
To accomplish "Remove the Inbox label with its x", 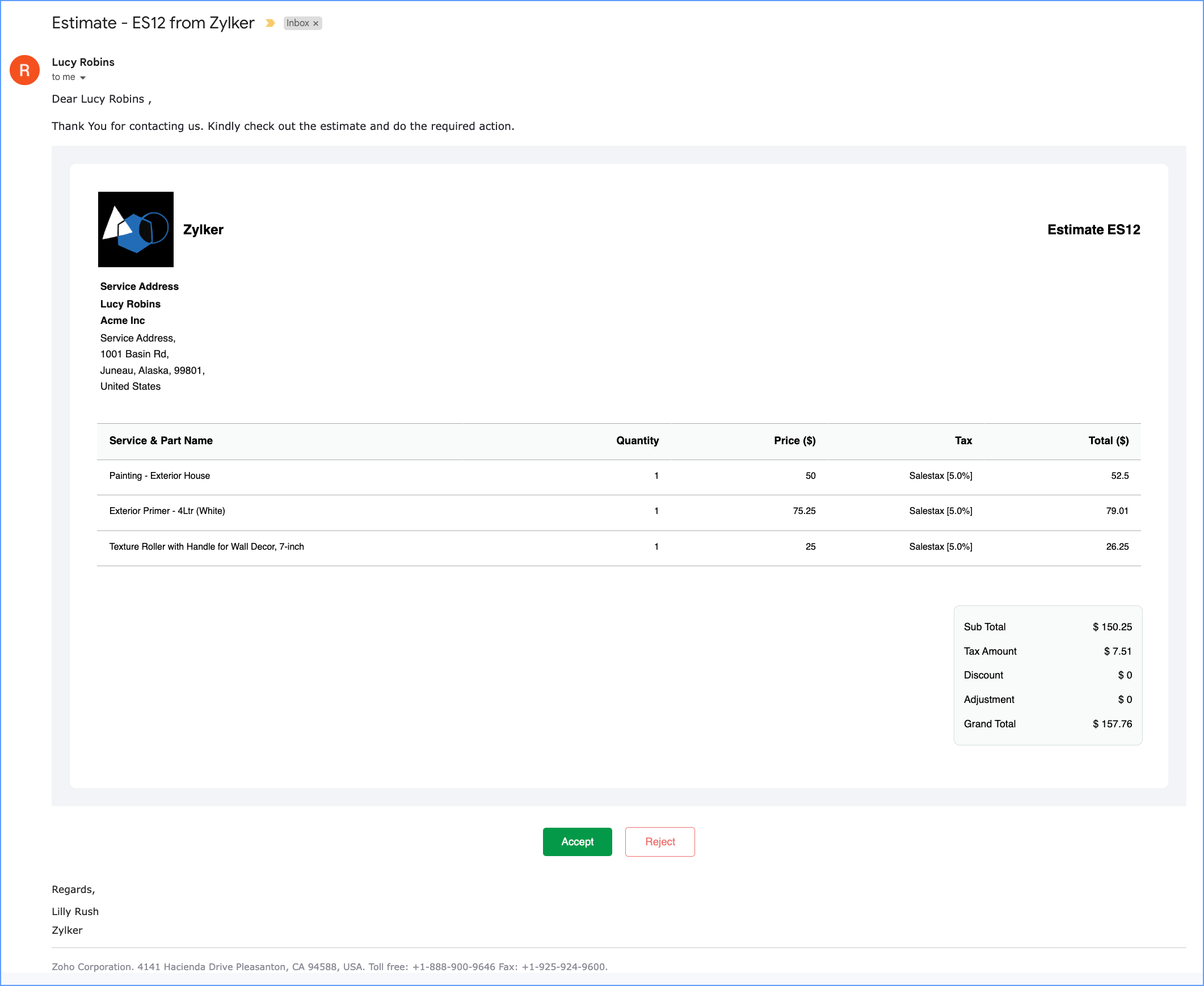I will pyautogui.click(x=316, y=23).
